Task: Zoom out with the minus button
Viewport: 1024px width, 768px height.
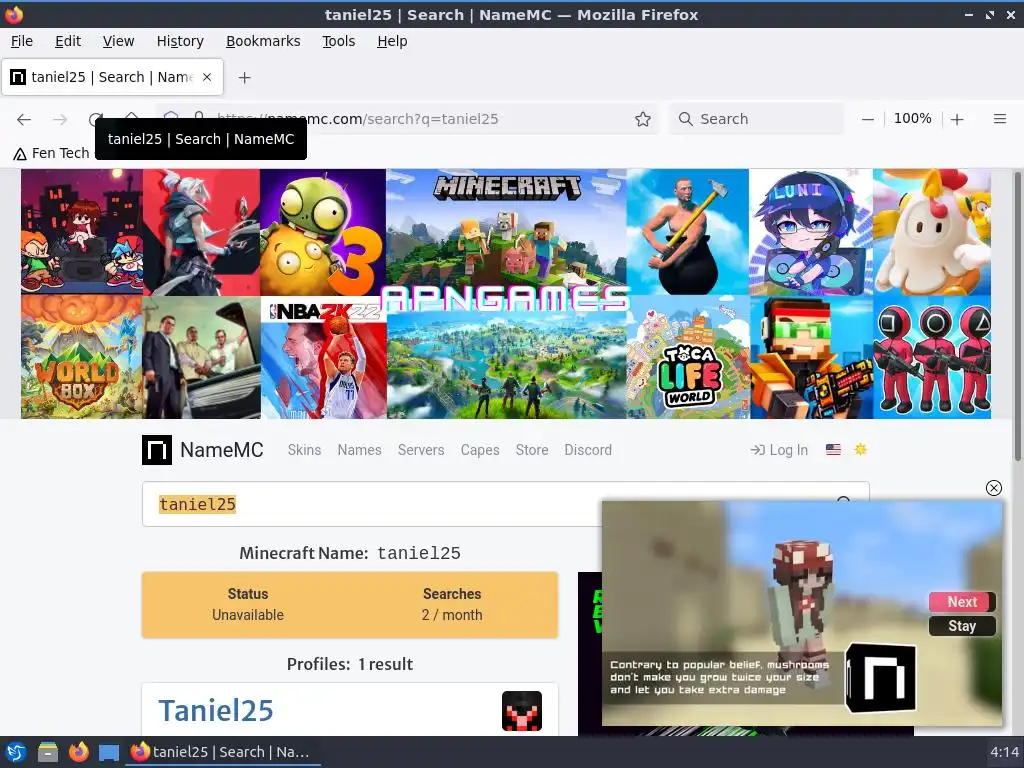Action: pyautogui.click(x=867, y=119)
